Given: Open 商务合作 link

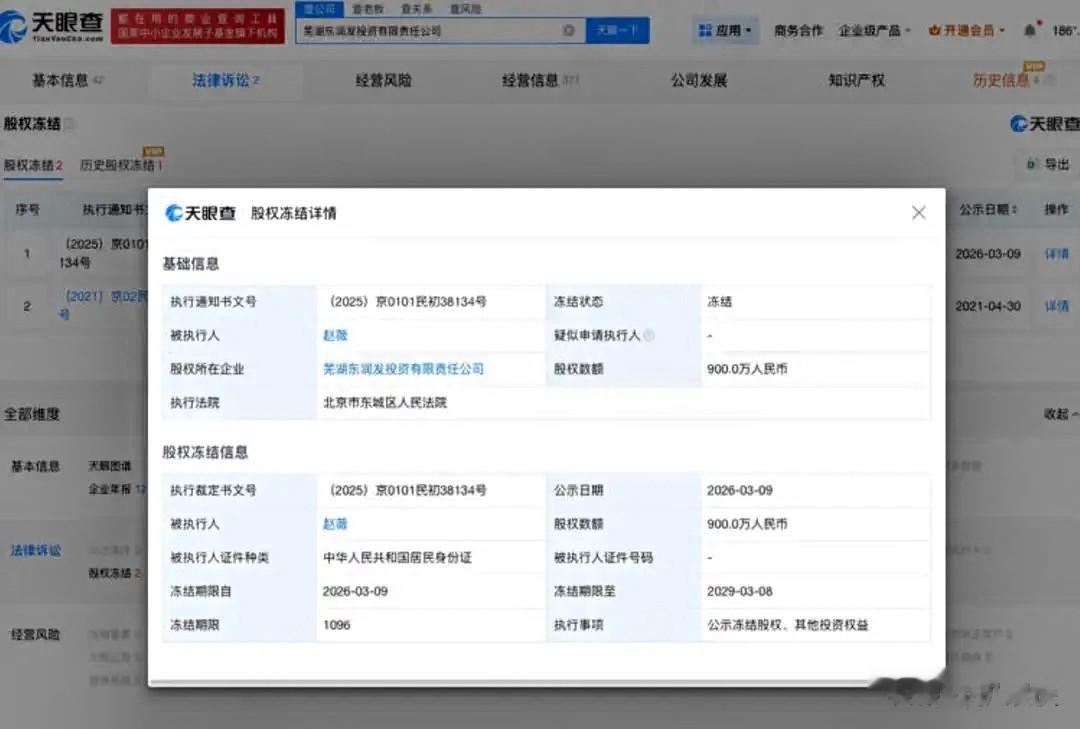Looking at the screenshot, I should [x=798, y=30].
